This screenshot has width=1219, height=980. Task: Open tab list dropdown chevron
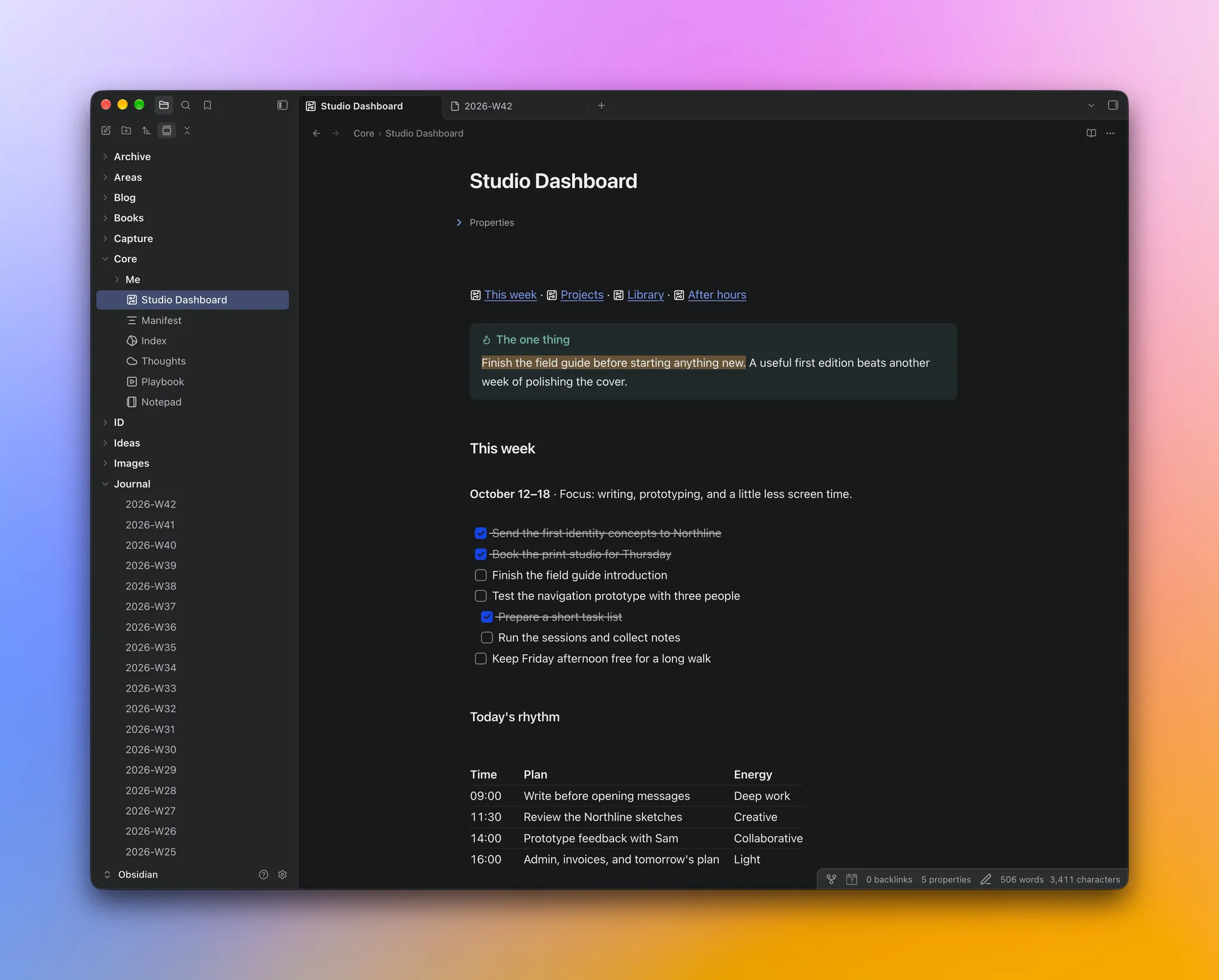point(1091,105)
